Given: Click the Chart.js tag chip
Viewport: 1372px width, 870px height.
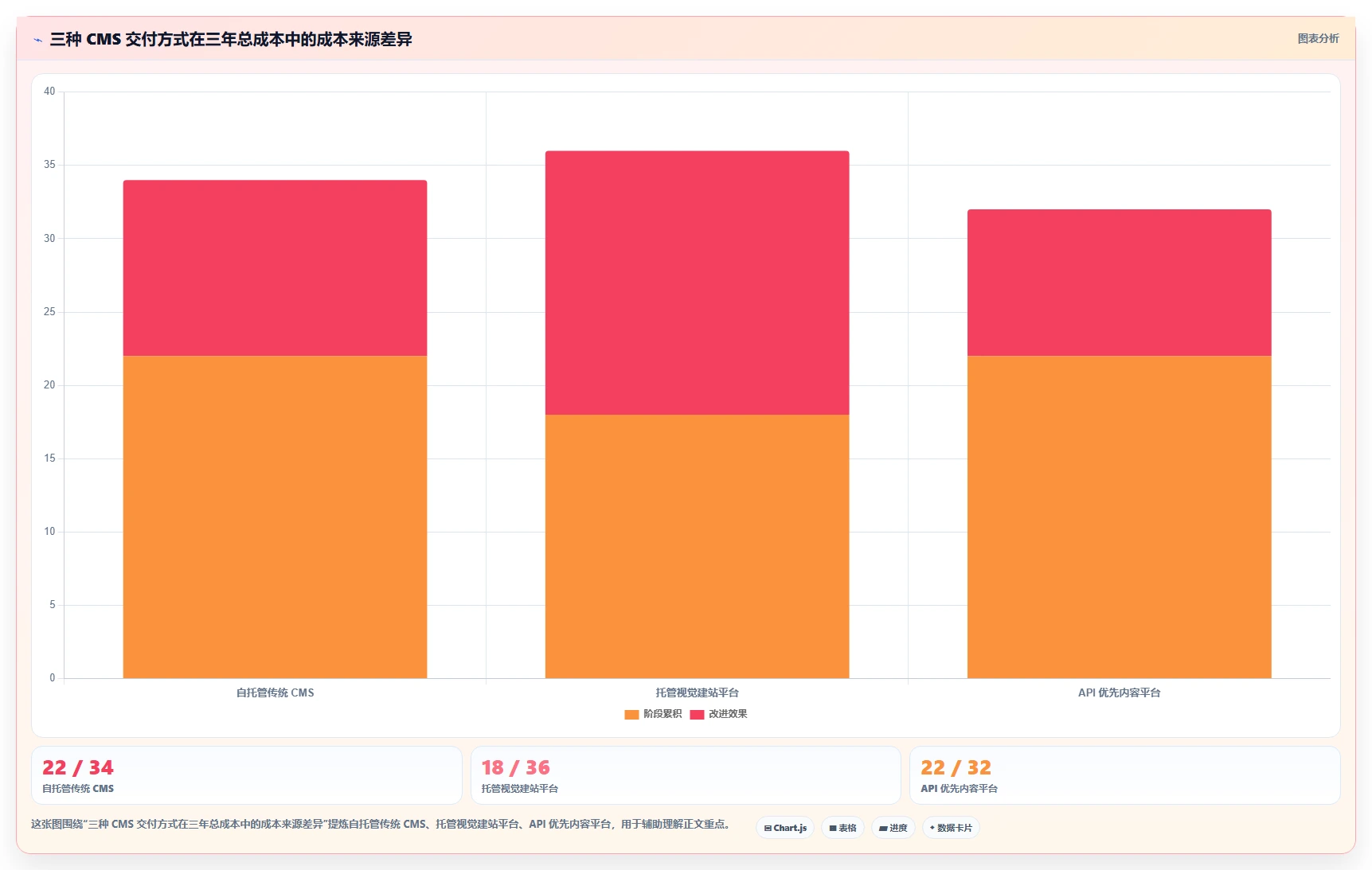Looking at the screenshot, I should click(785, 828).
